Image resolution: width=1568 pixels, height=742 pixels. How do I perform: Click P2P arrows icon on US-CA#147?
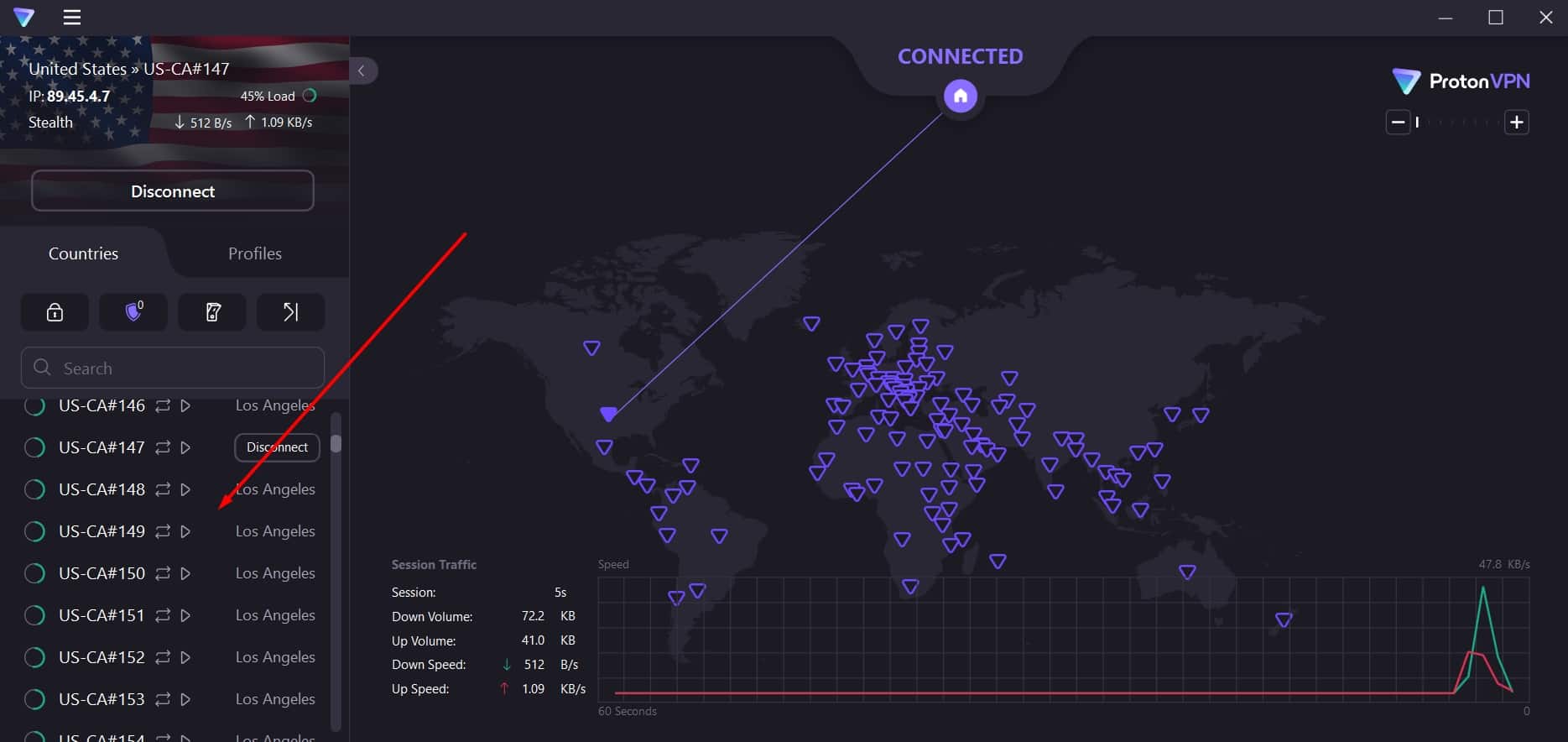(x=163, y=447)
